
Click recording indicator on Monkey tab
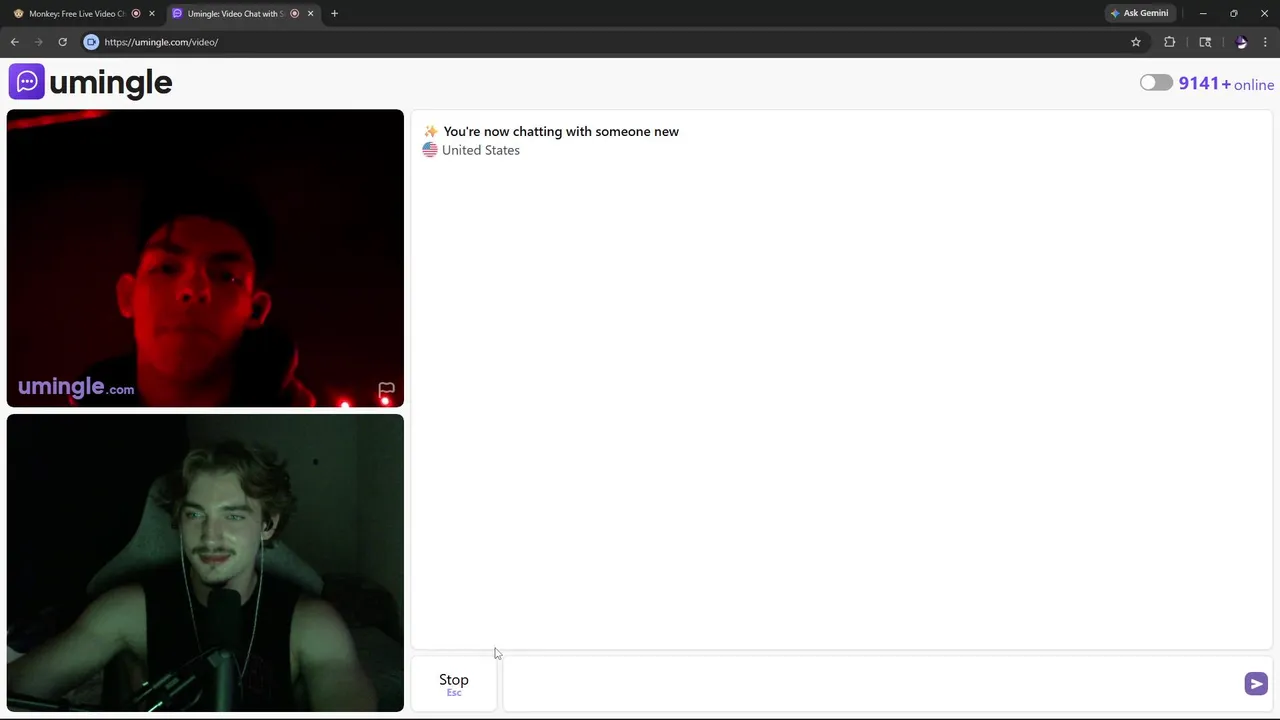click(x=136, y=14)
